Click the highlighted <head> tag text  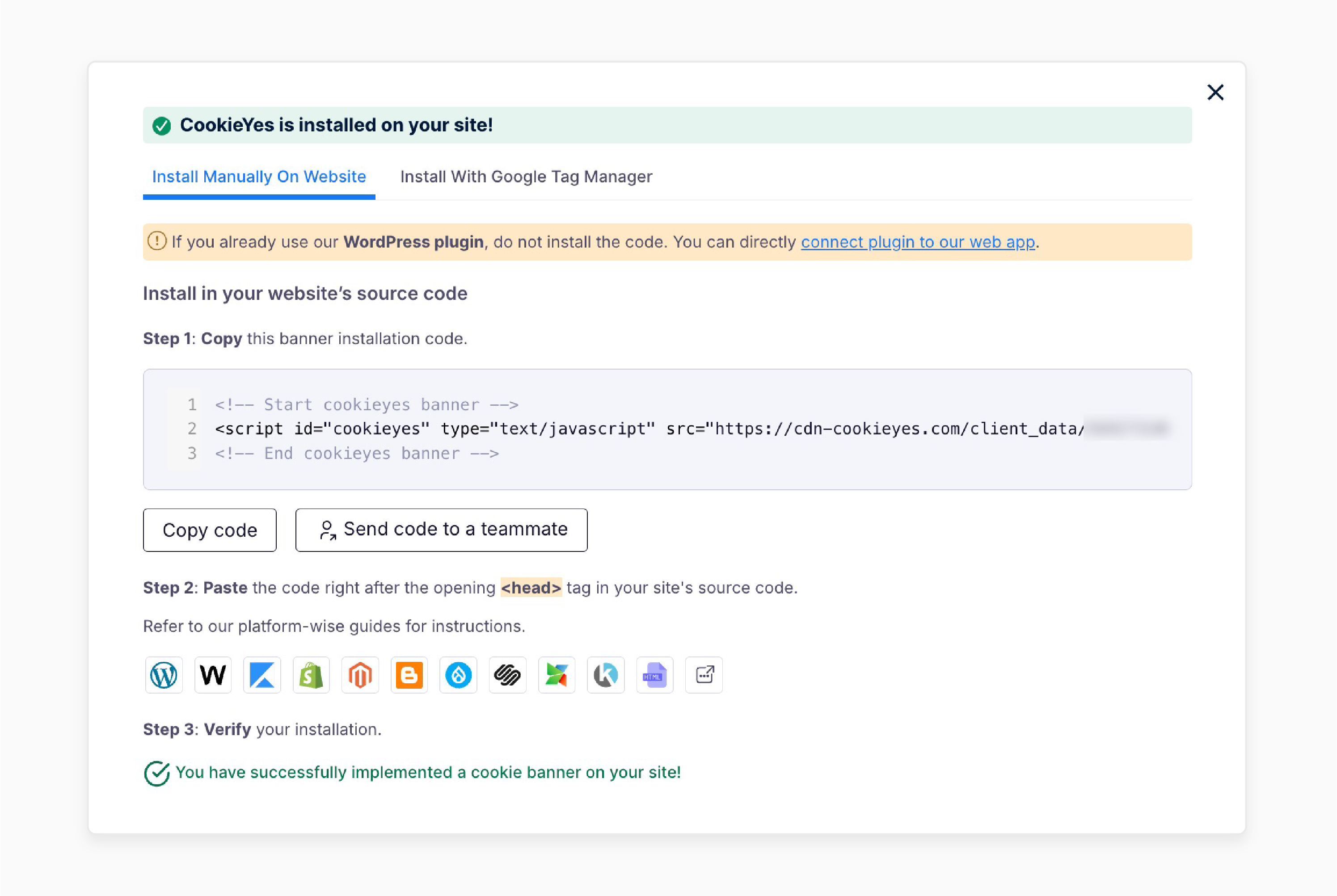531,588
